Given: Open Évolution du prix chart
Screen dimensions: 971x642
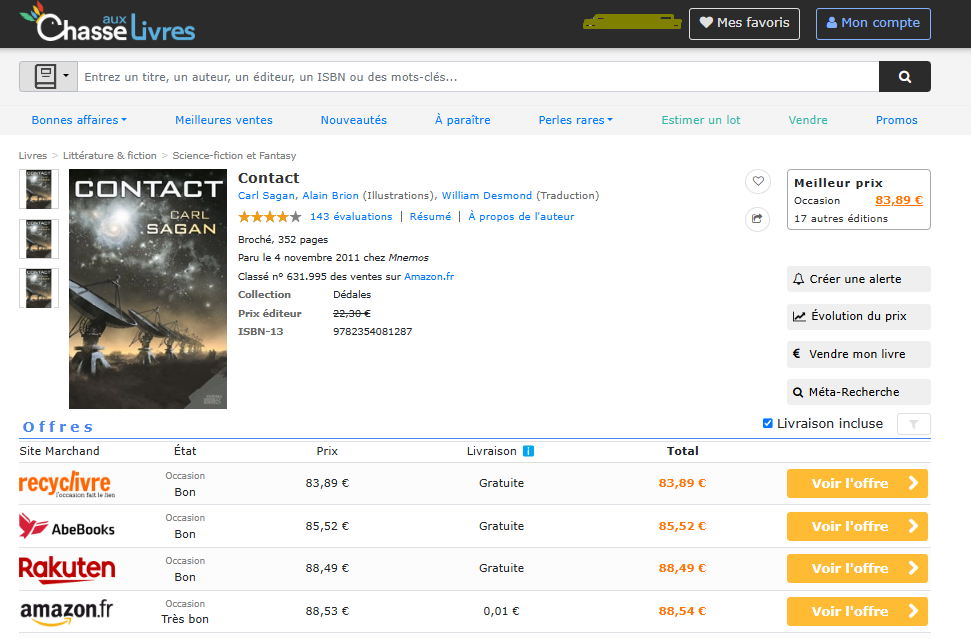Looking at the screenshot, I should 858,316.
